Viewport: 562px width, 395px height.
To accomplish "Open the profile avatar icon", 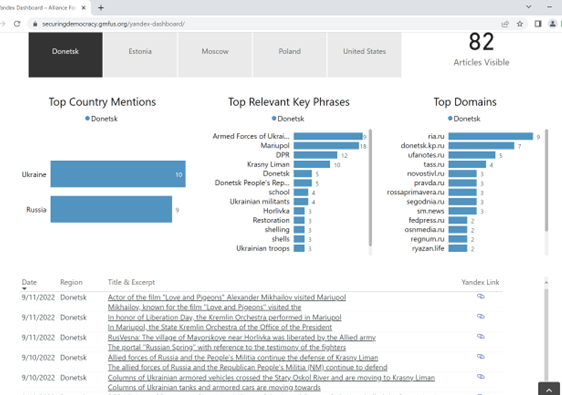I will 552,24.
